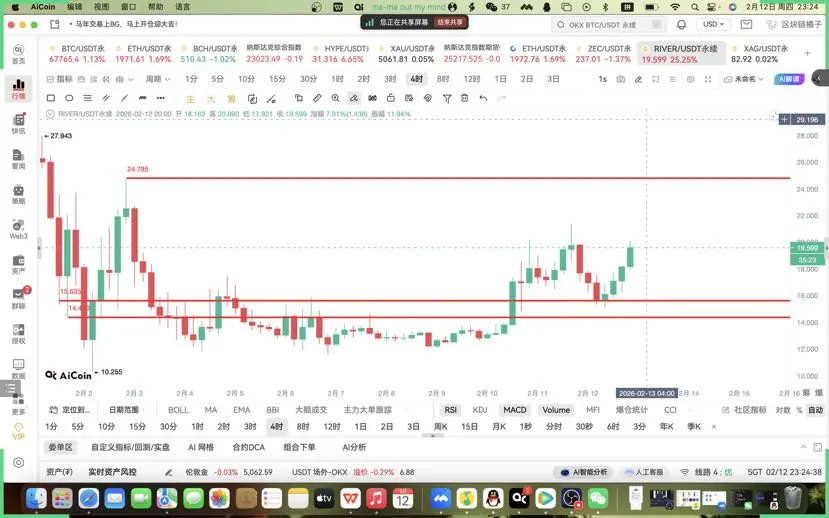Select 周K period in bottom row

(440, 427)
